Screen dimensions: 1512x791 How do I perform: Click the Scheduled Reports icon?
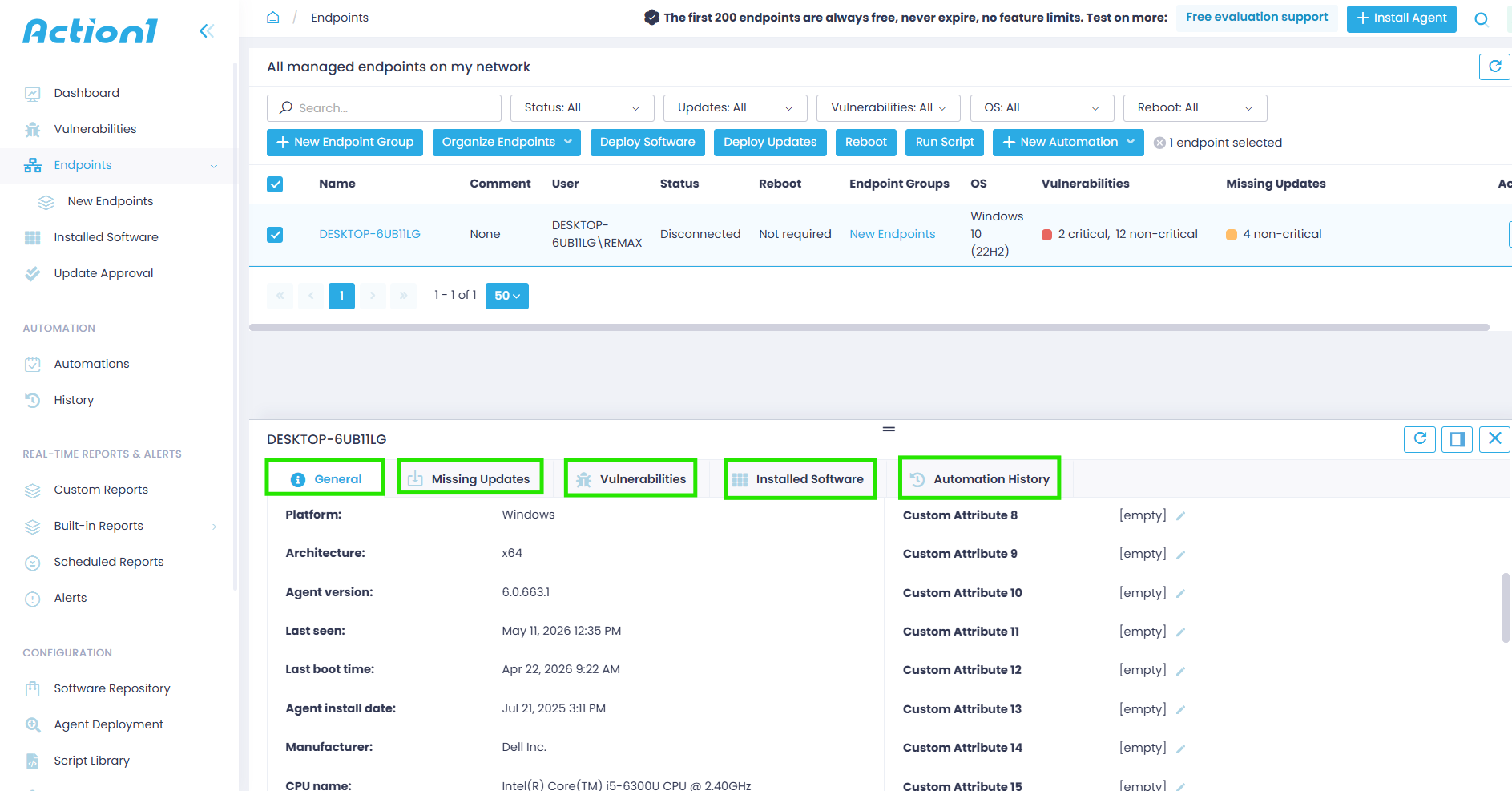point(33,563)
